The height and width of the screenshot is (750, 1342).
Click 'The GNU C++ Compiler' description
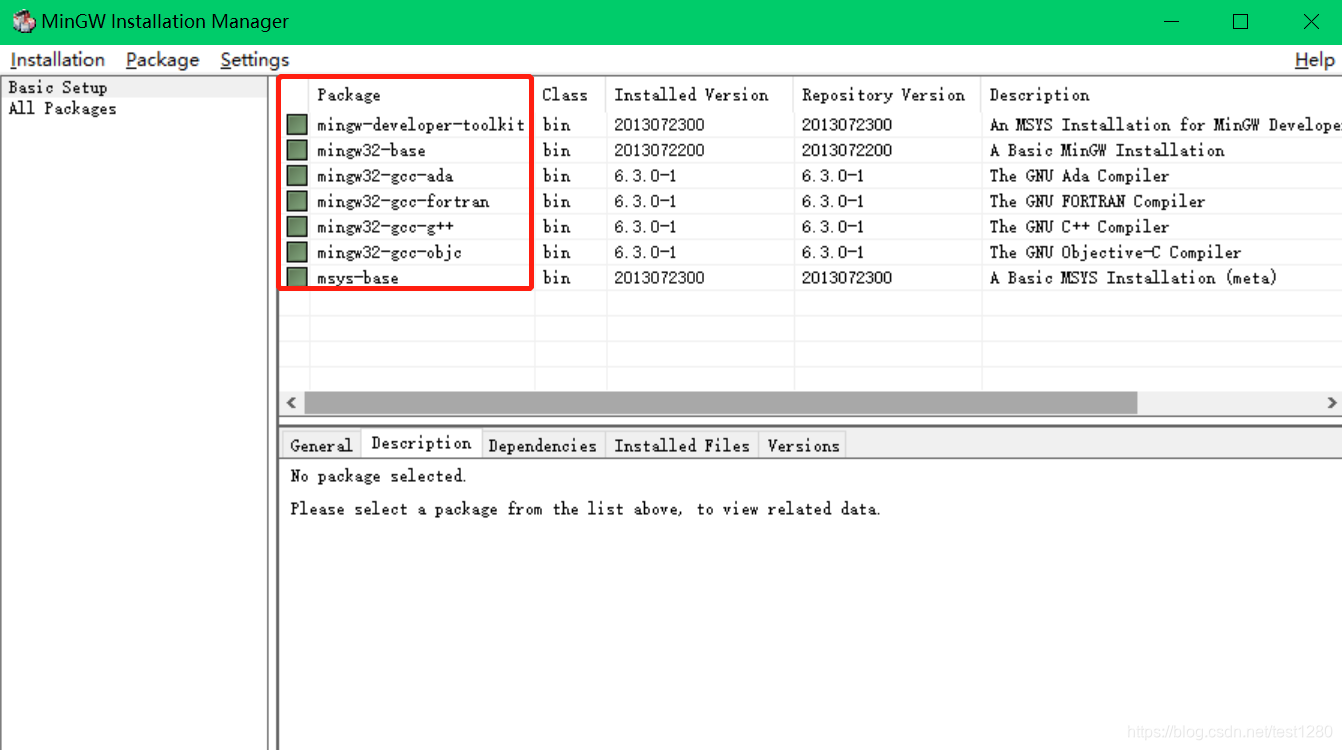point(1079,227)
